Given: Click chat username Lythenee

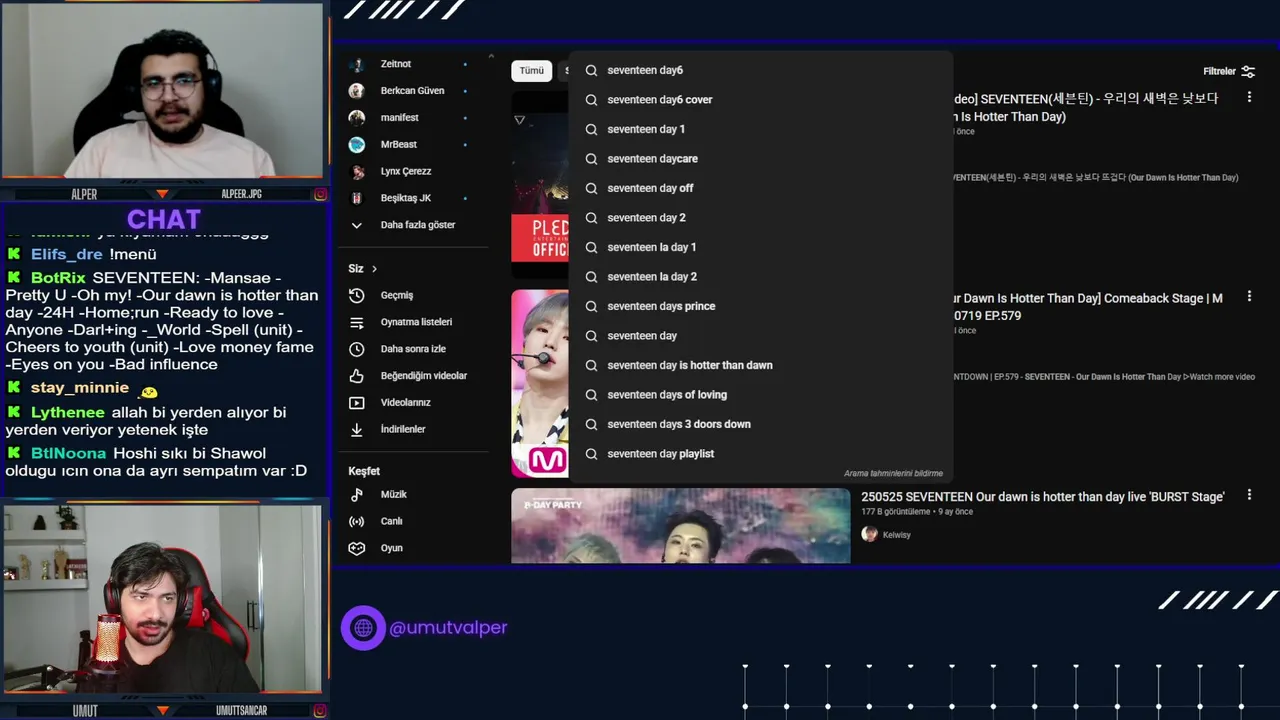Looking at the screenshot, I should point(68,413).
